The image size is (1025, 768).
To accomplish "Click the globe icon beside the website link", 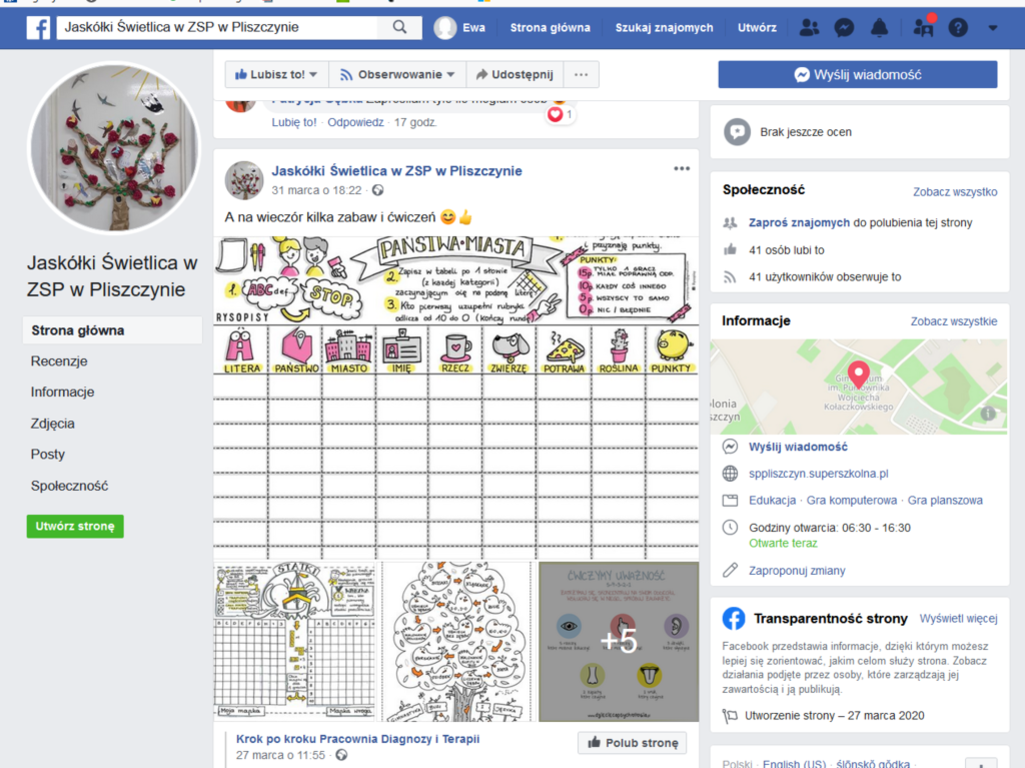I will tap(730, 474).
